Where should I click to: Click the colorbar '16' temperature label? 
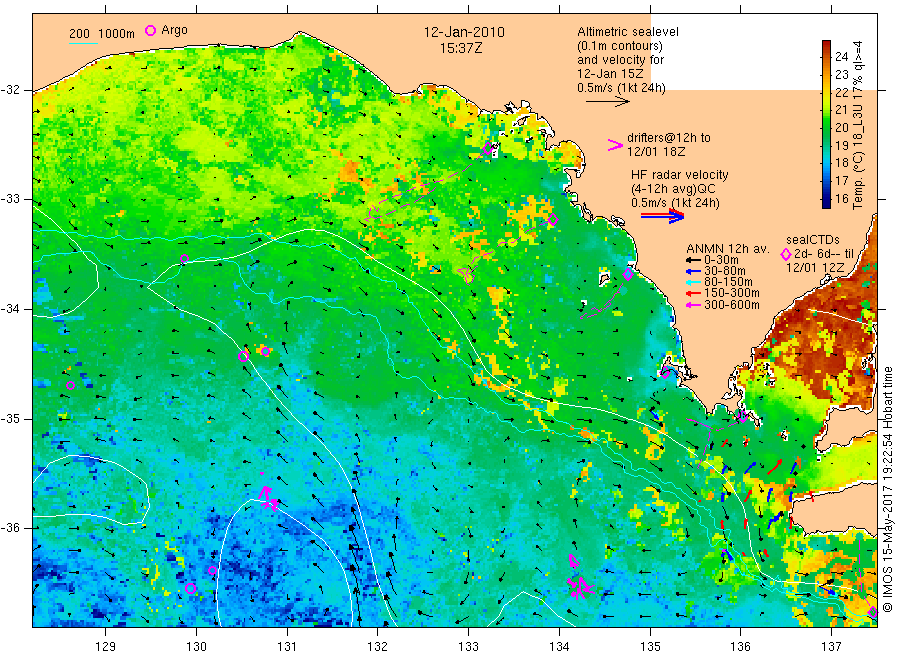click(841, 199)
